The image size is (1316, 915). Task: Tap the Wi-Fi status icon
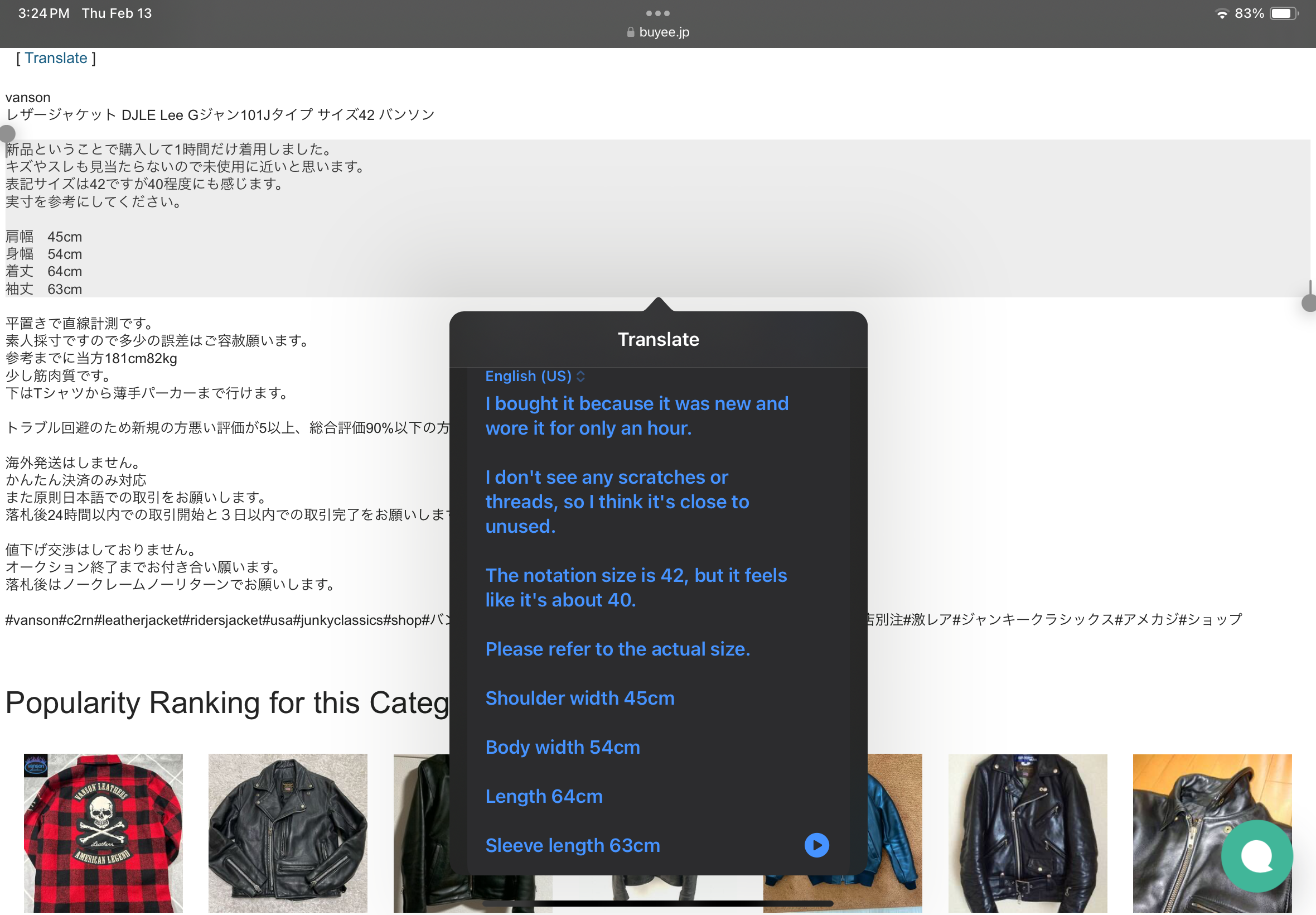1221,13
